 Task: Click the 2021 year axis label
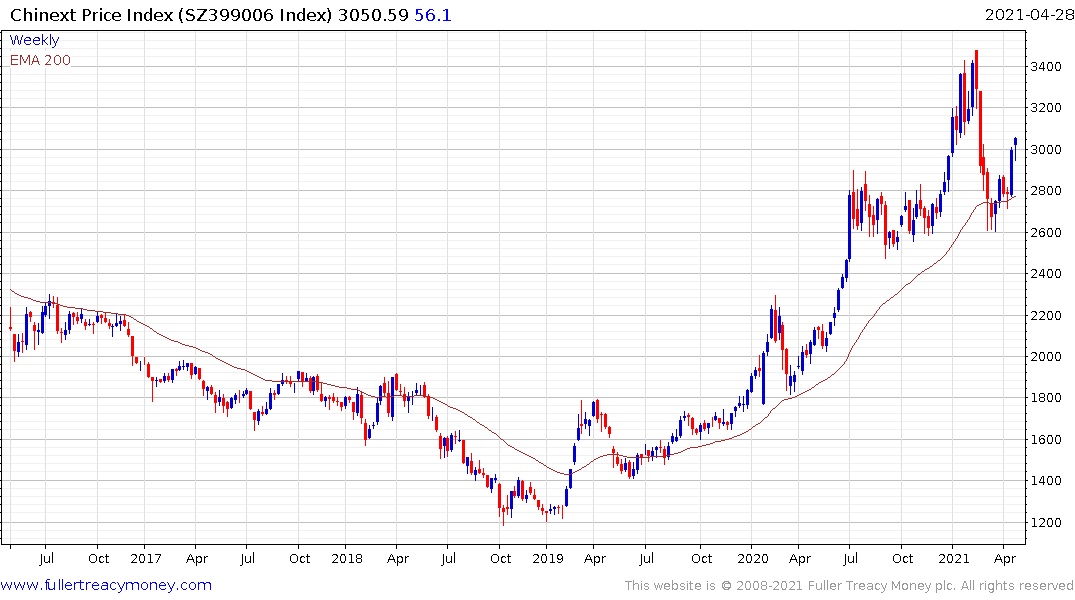point(954,558)
